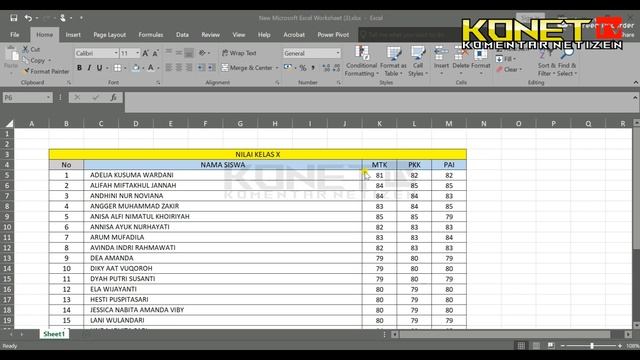The width and height of the screenshot is (640, 360).
Task: Switch to the Review tab
Action: coord(211,35)
